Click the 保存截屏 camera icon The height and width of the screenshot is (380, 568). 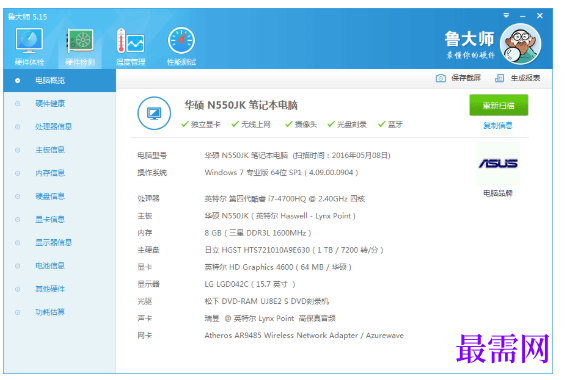(x=440, y=78)
